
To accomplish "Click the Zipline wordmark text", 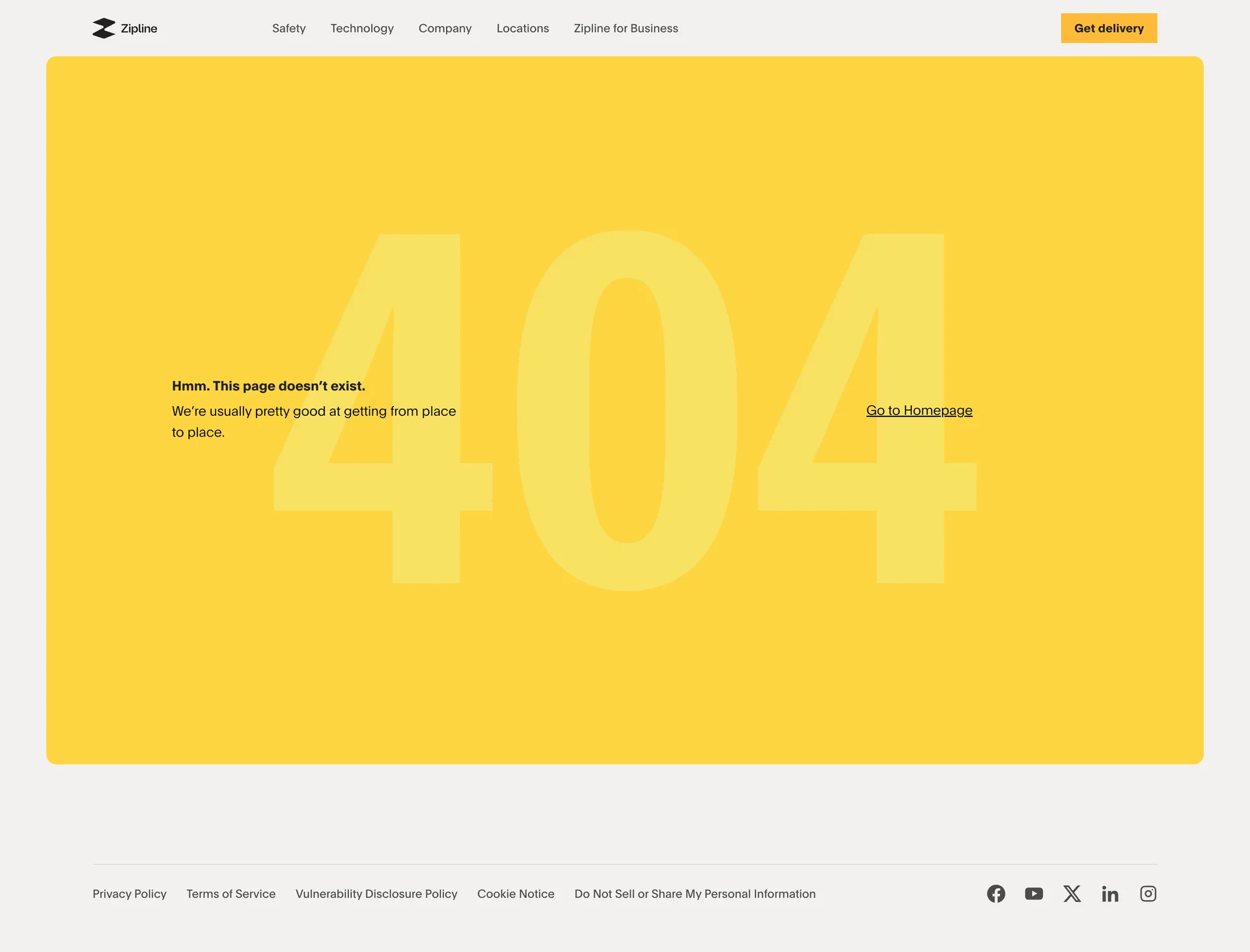I will pyautogui.click(x=139, y=29).
